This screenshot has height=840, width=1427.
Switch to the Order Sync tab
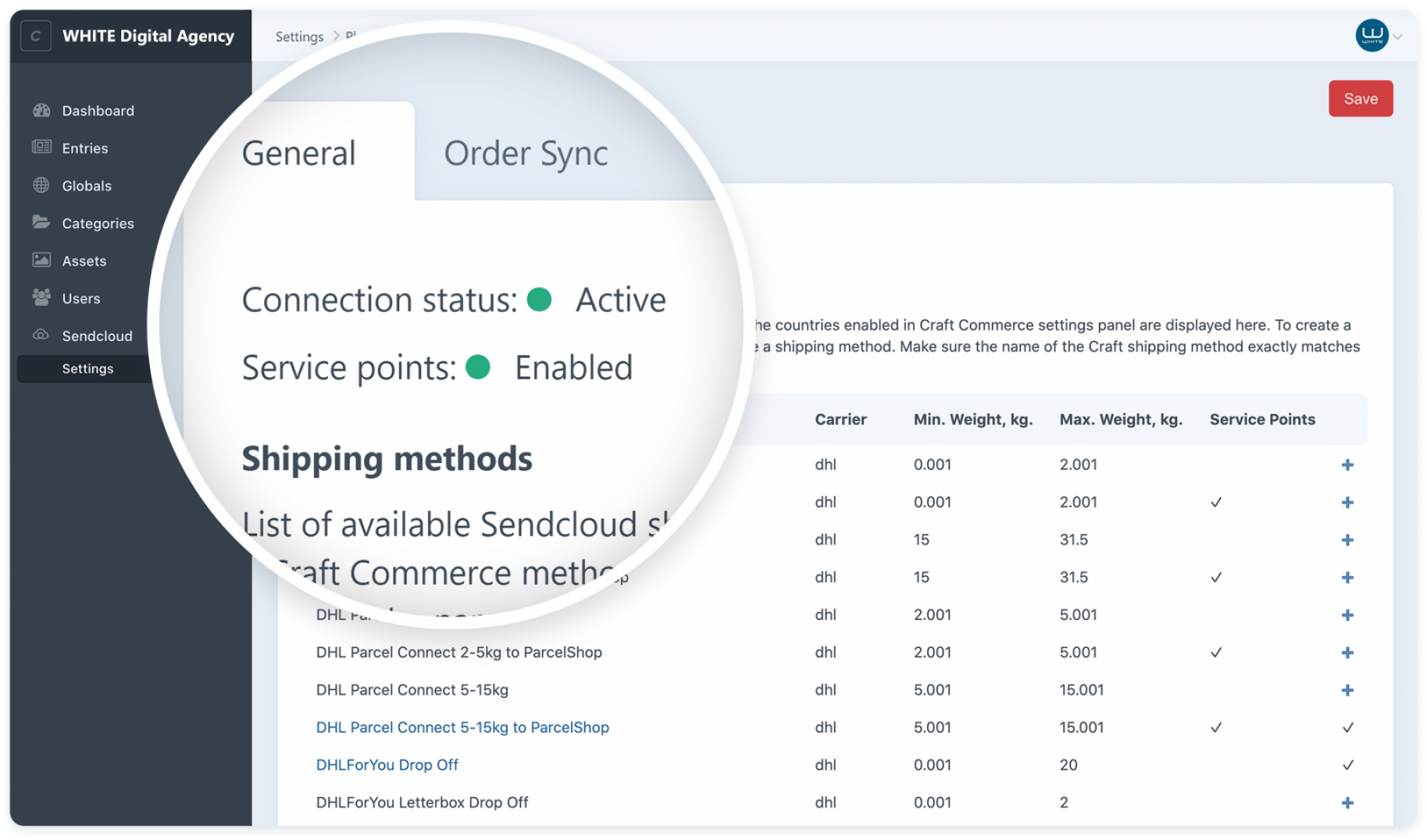pos(525,154)
